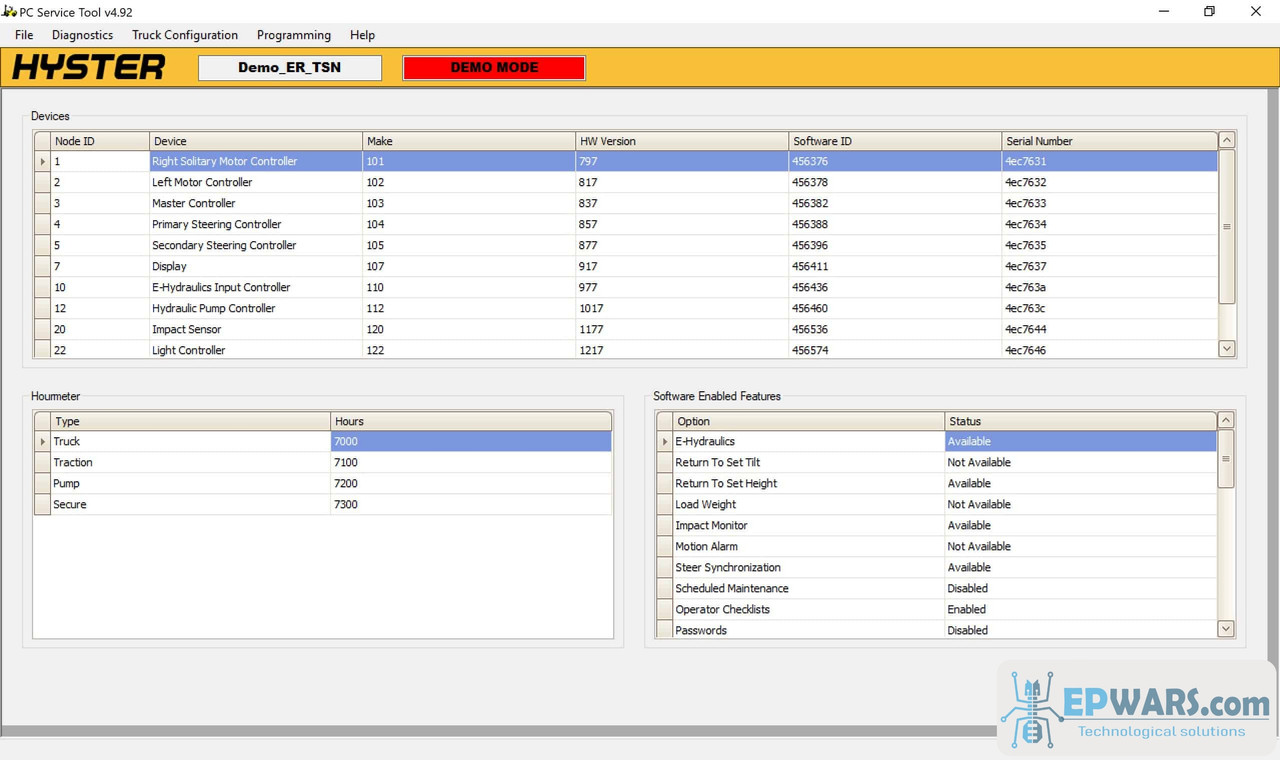Select the Primary Steering Controller device
The width and height of the screenshot is (1280, 760).
(626, 224)
